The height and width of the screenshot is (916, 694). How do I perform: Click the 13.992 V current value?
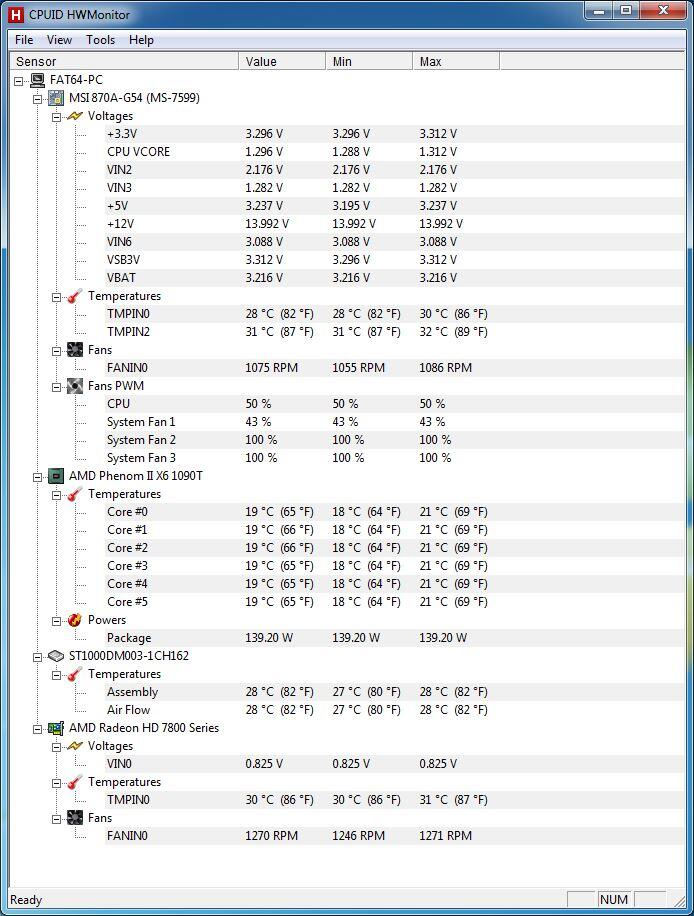pyautogui.click(x=267, y=224)
